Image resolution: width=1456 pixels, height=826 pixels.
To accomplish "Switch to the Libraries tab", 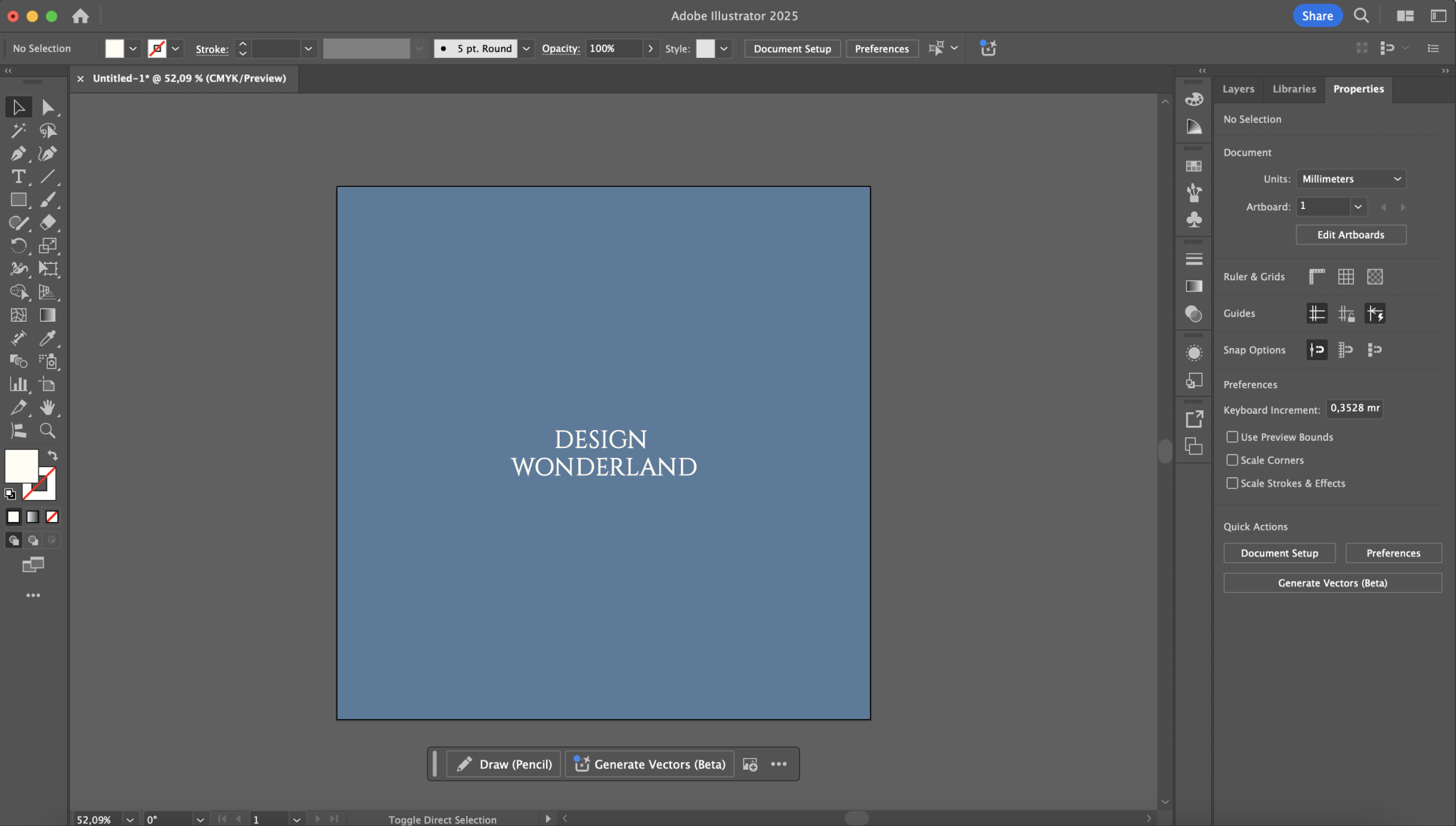I will tap(1293, 89).
